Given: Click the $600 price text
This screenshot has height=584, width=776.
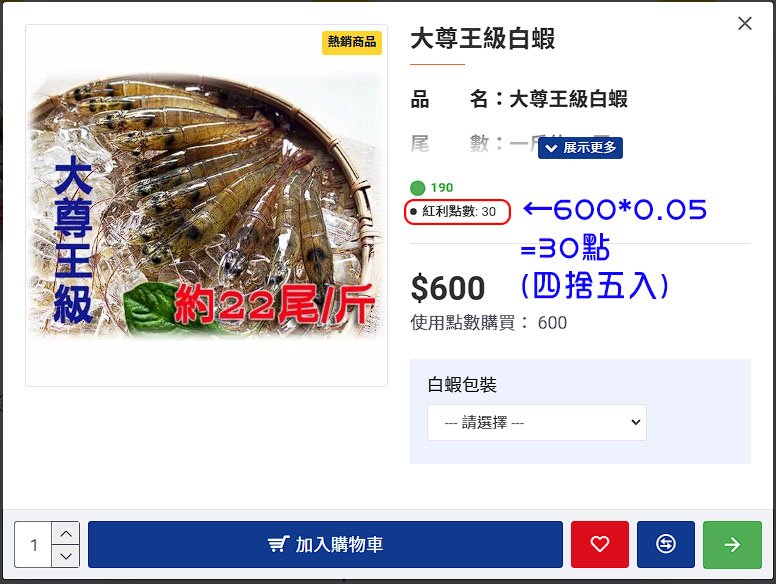Looking at the screenshot, I should pyautogui.click(x=448, y=288).
